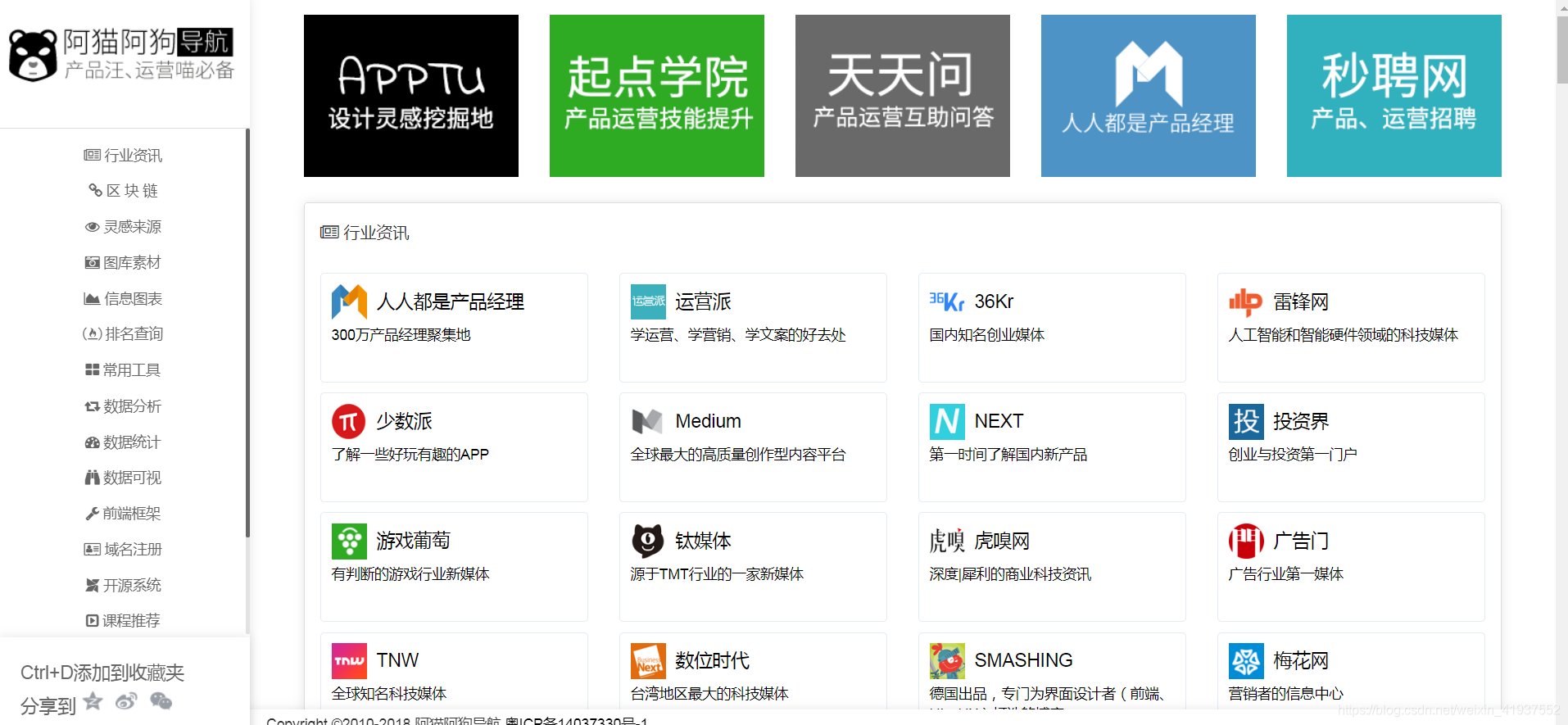The width and height of the screenshot is (1568, 725).
Task: Go to 信息图表 sidebar section
Action: click(x=123, y=299)
